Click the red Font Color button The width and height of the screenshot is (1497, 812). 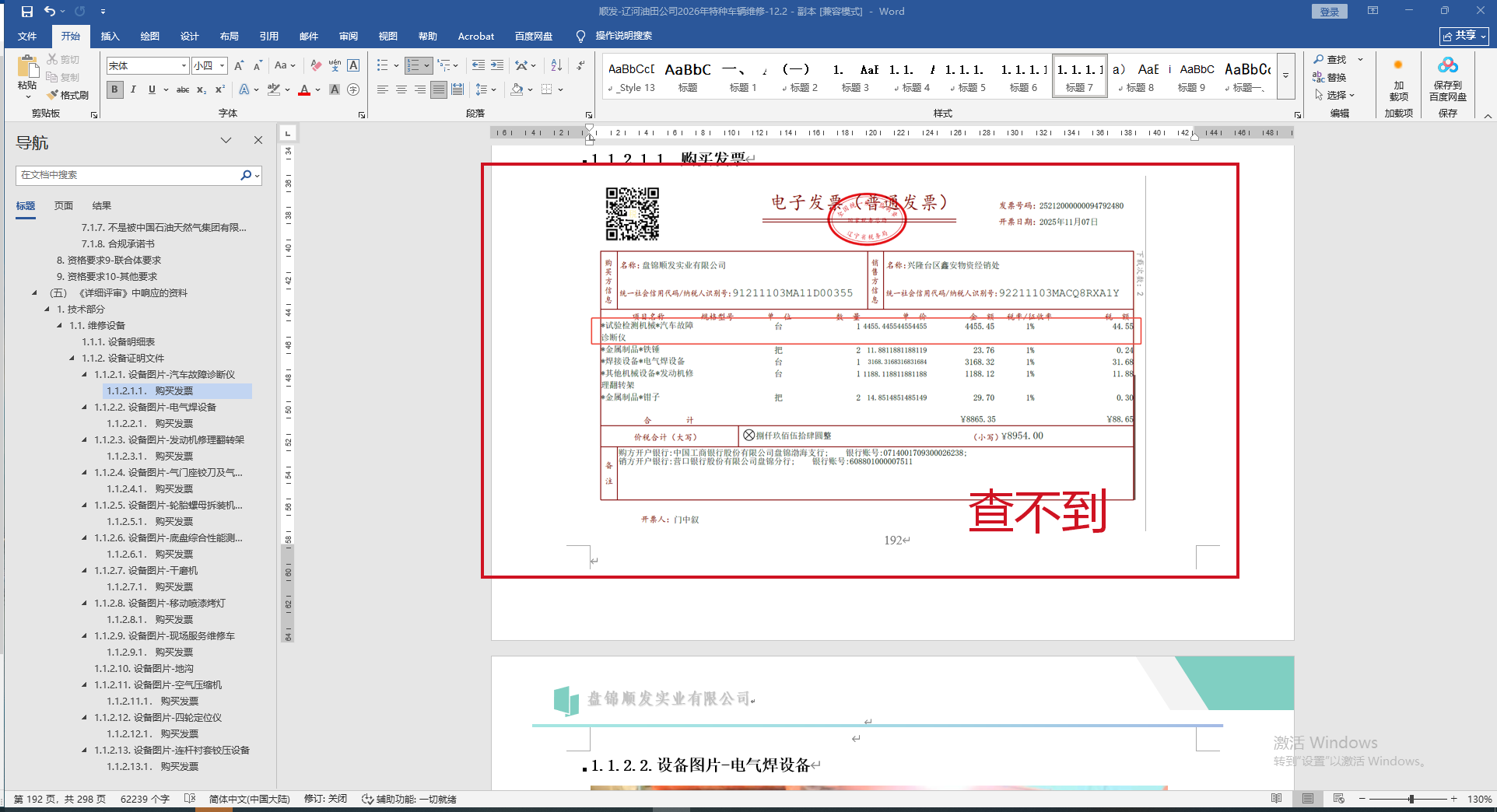coord(304,89)
